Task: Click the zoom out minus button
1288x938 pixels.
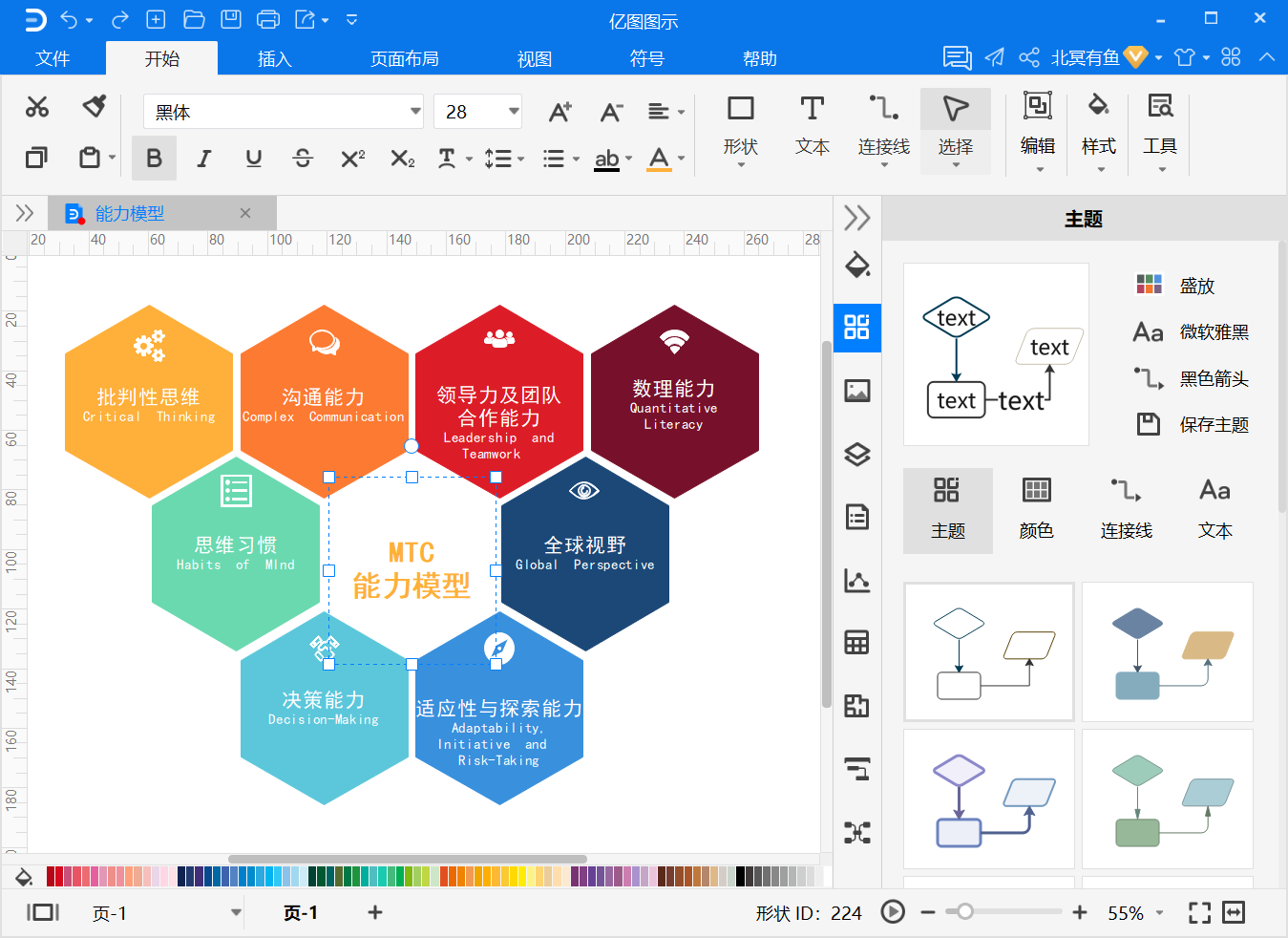Action: pyautogui.click(x=927, y=913)
